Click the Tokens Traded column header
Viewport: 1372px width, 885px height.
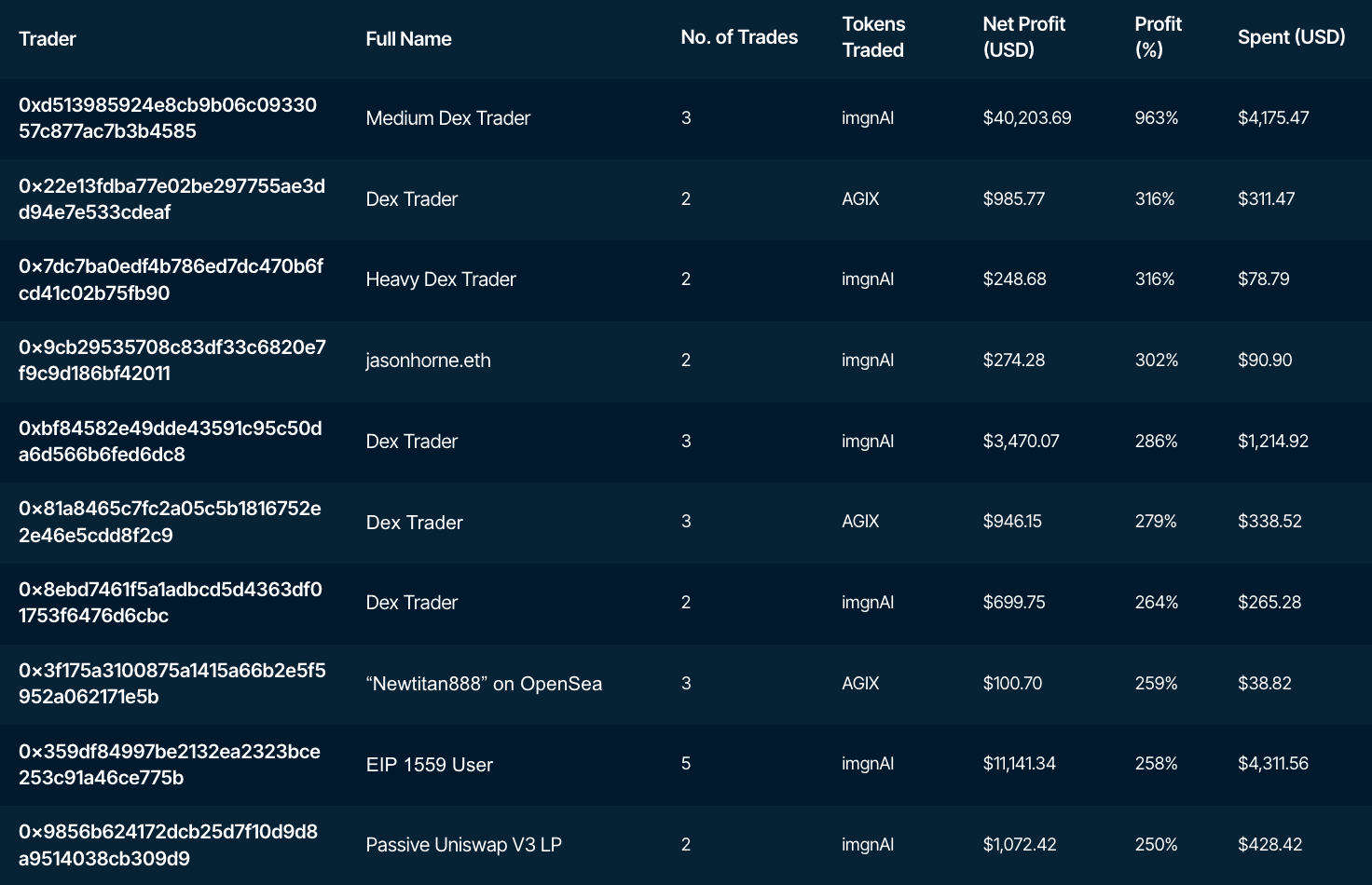coord(873,37)
